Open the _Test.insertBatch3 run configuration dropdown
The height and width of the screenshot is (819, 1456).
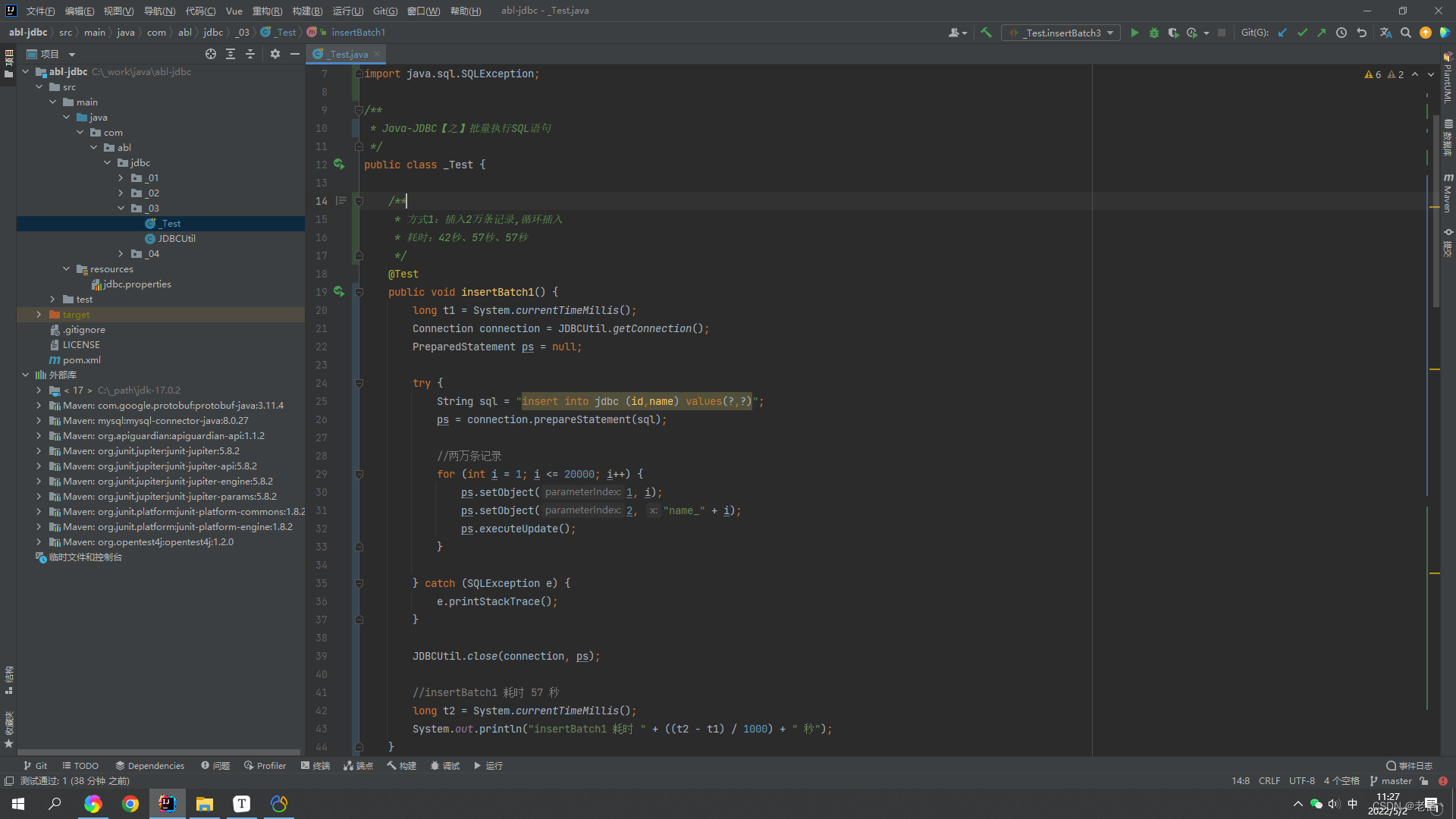[x=1061, y=33]
